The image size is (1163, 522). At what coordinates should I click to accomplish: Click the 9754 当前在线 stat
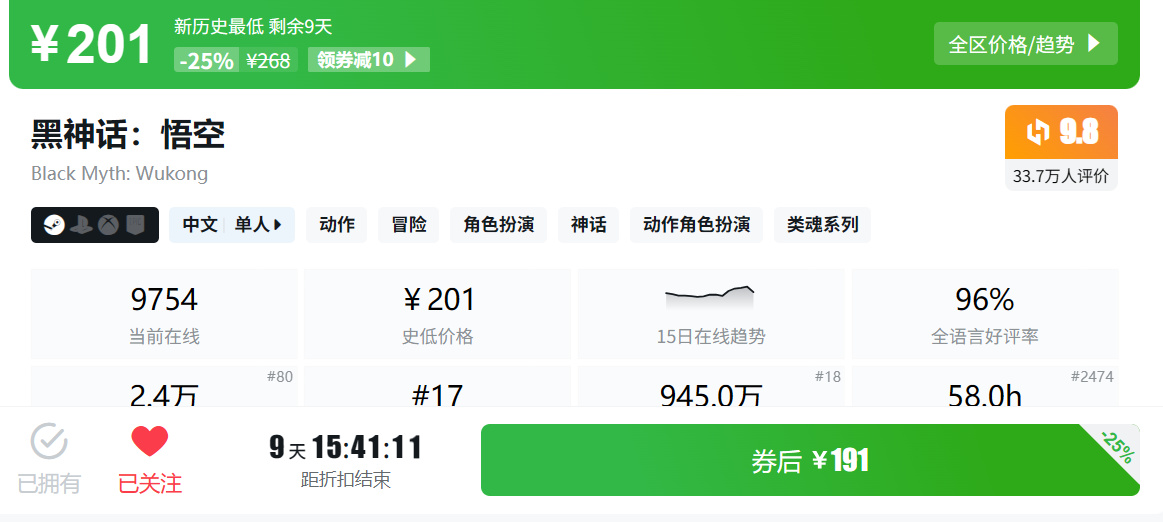tap(164, 314)
